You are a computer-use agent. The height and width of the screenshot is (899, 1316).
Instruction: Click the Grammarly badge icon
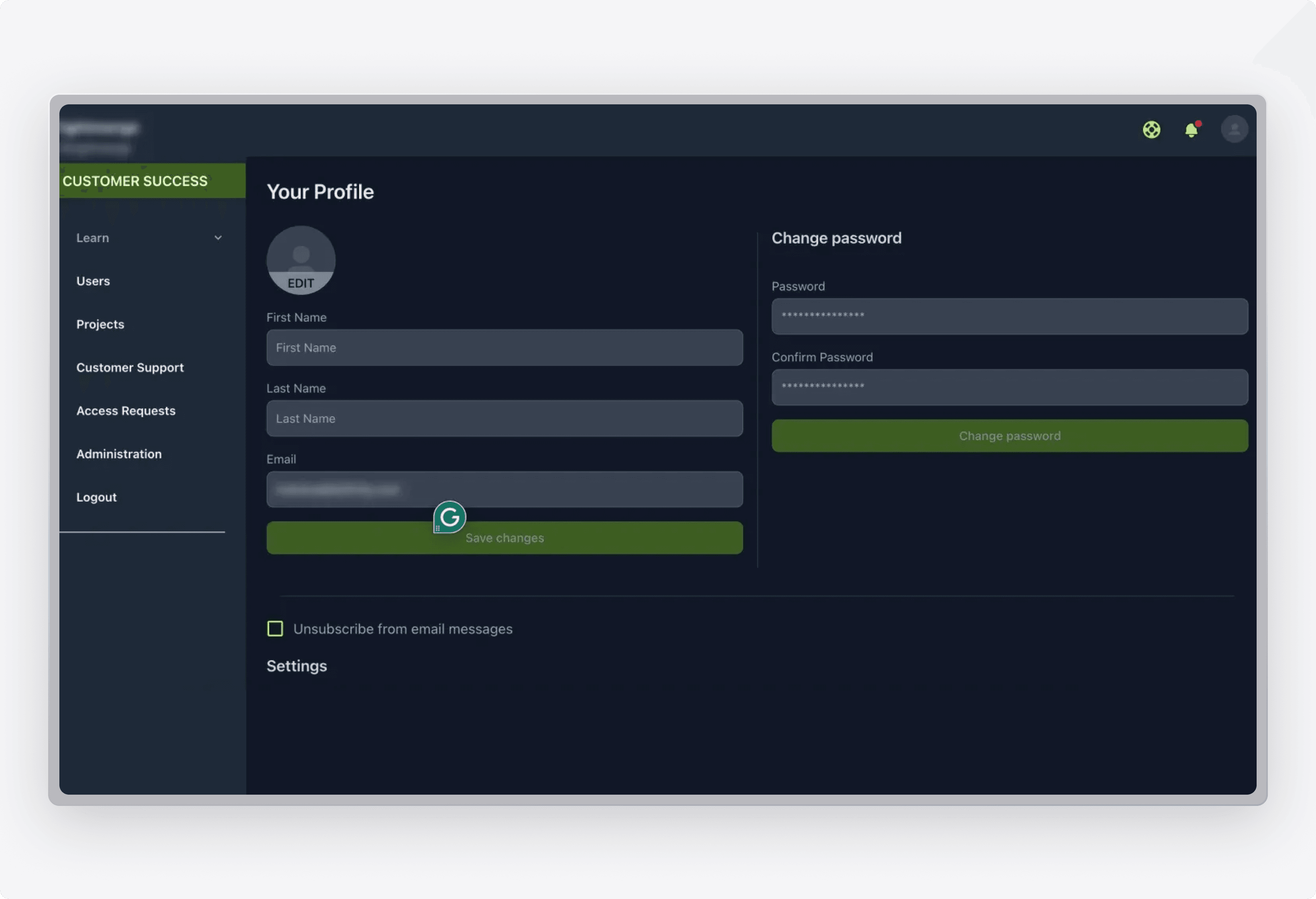(450, 517)
